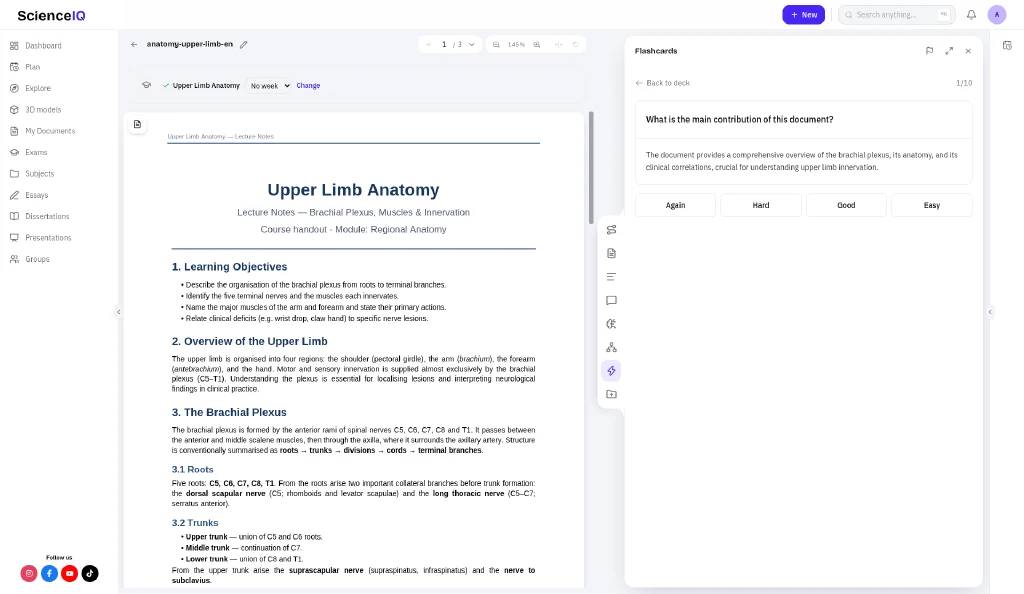
Task: Rate the flashcard Hard
Action: tap(761, 205)
